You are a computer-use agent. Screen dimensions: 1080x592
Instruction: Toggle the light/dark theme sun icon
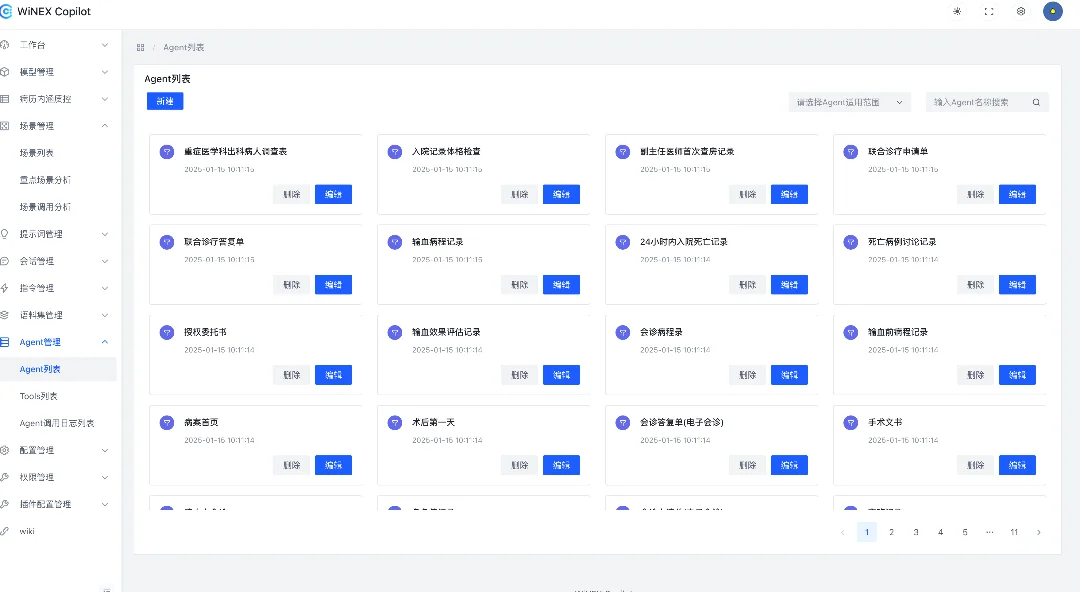(x=957, y=12)
